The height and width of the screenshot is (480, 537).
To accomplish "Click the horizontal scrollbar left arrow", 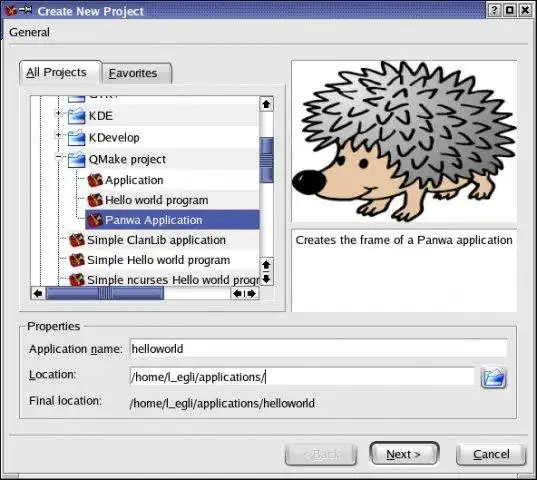I will point(38,293).
